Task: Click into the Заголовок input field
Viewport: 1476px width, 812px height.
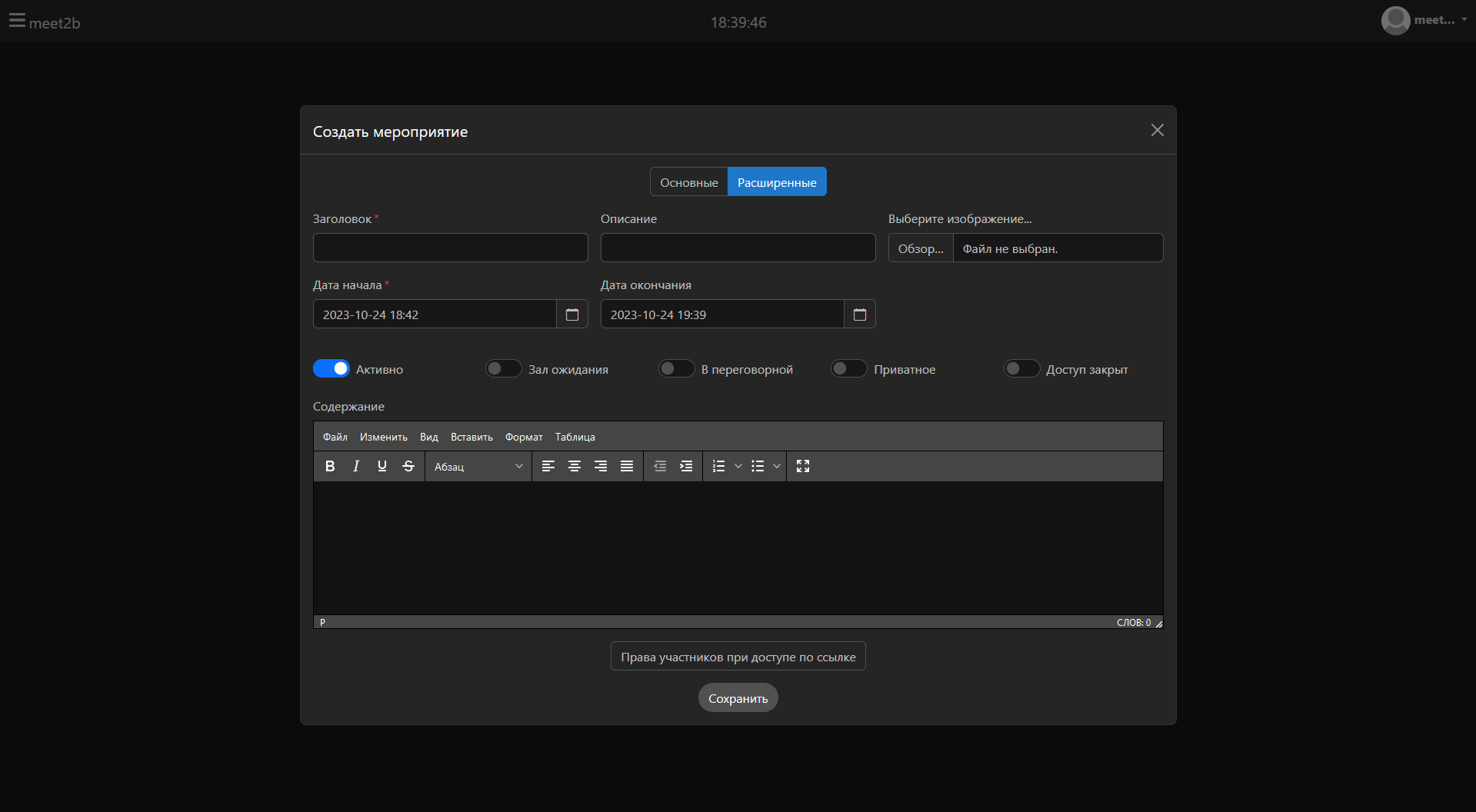Action: click(450, 248)
